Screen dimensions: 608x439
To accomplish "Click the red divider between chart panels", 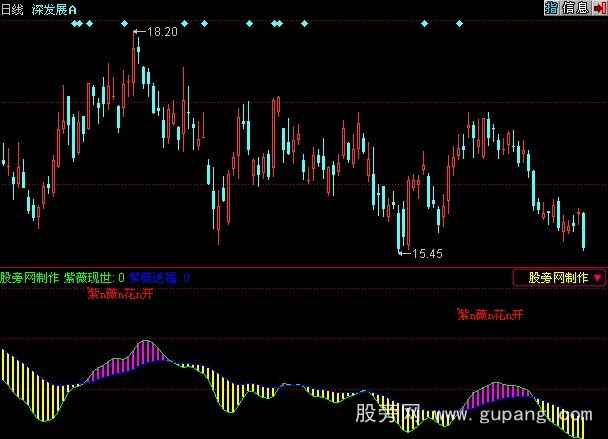I will coord(300,267).
